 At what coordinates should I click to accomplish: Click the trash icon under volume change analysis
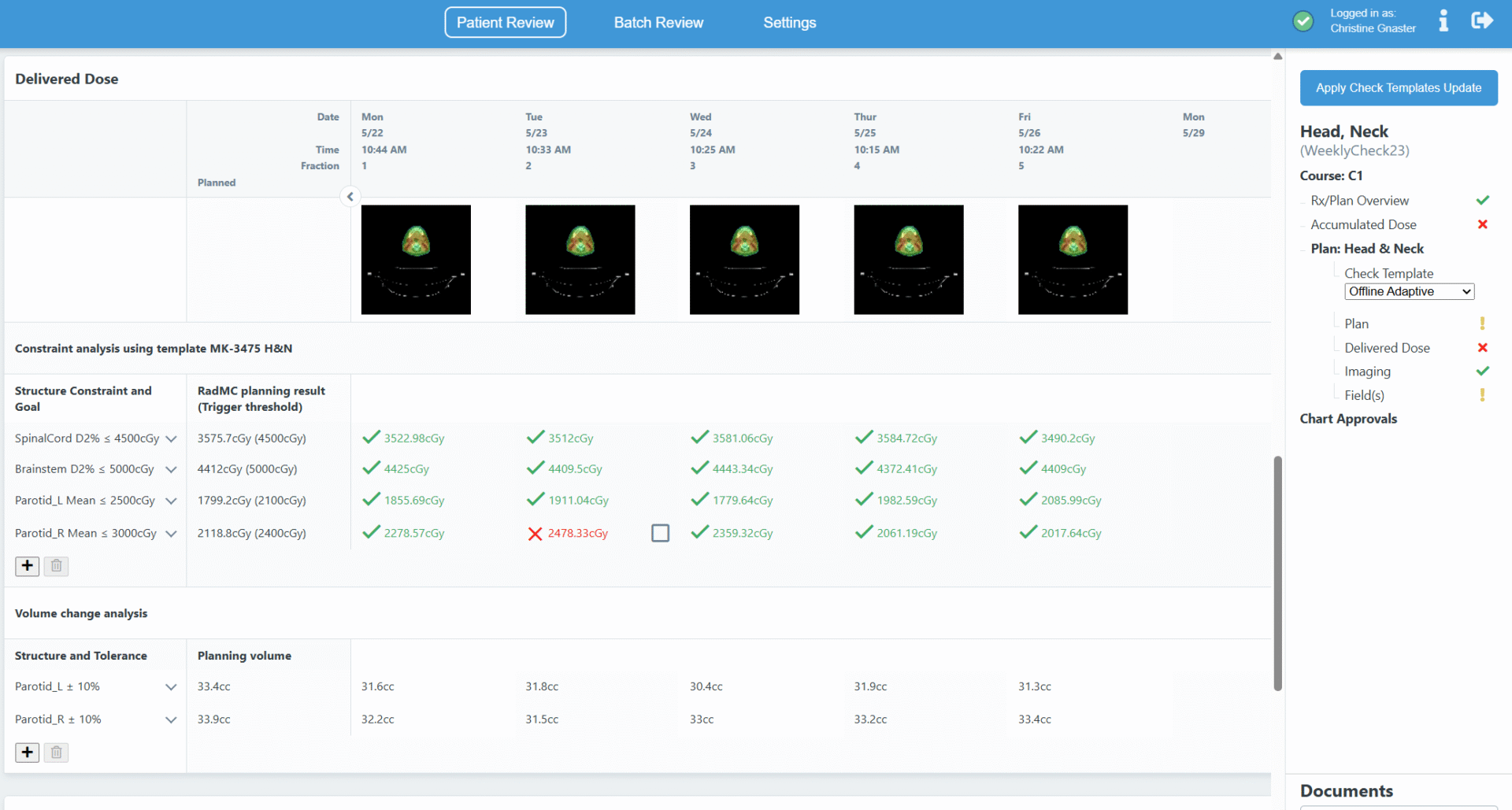(x=55, y=753)
